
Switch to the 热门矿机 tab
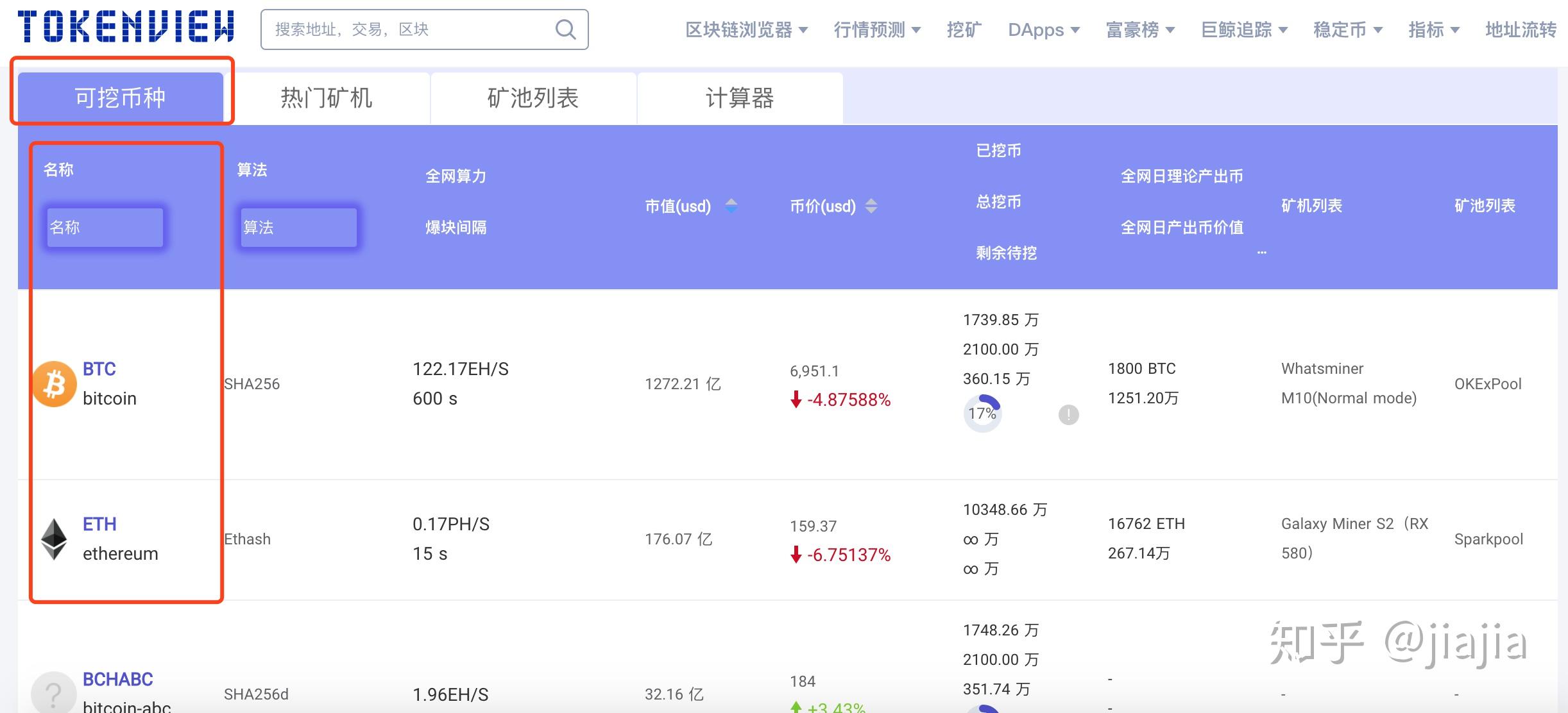pyautogui.click(x=326, y=97)
